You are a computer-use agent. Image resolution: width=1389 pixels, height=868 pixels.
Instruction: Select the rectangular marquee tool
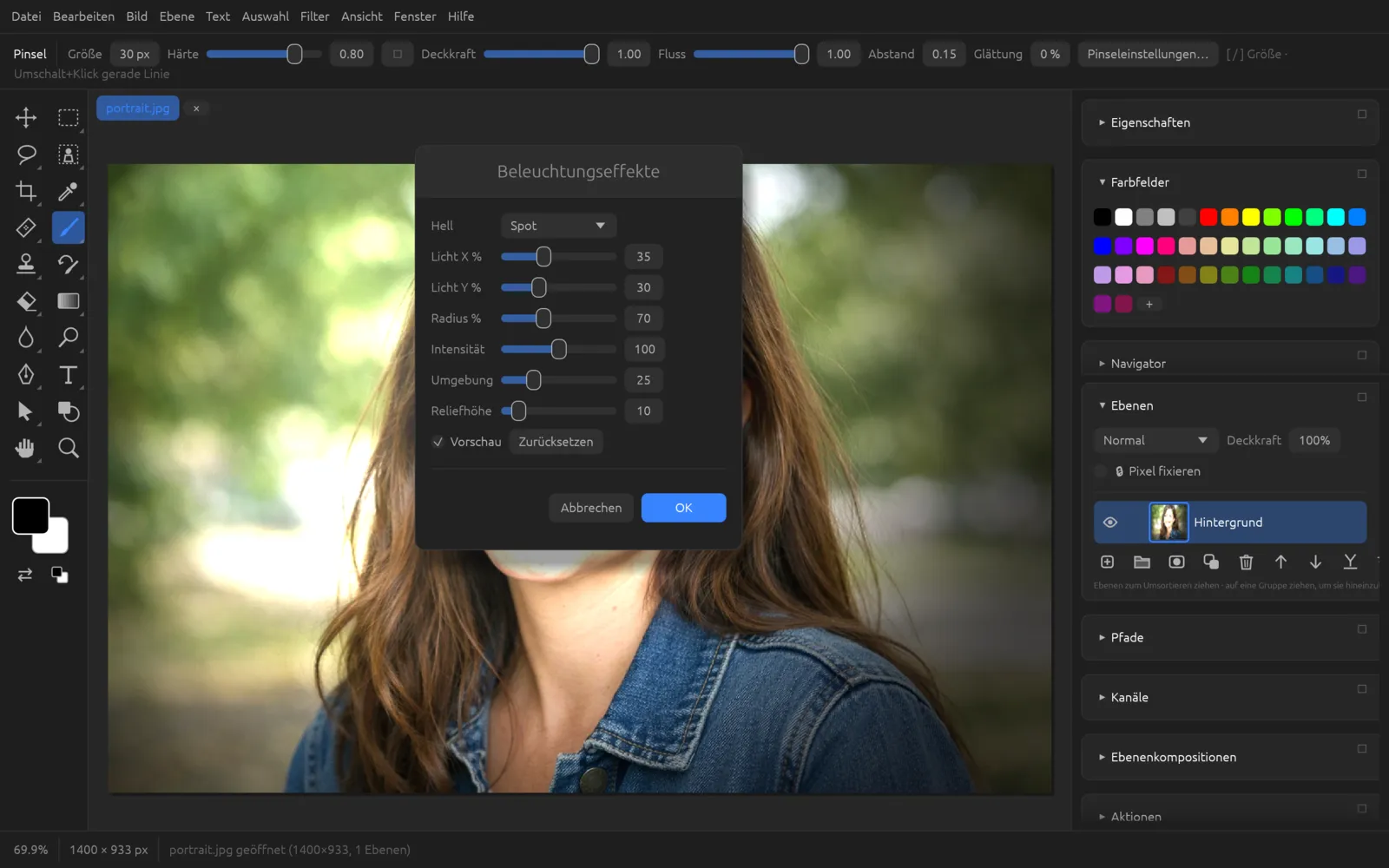[69, 117]
